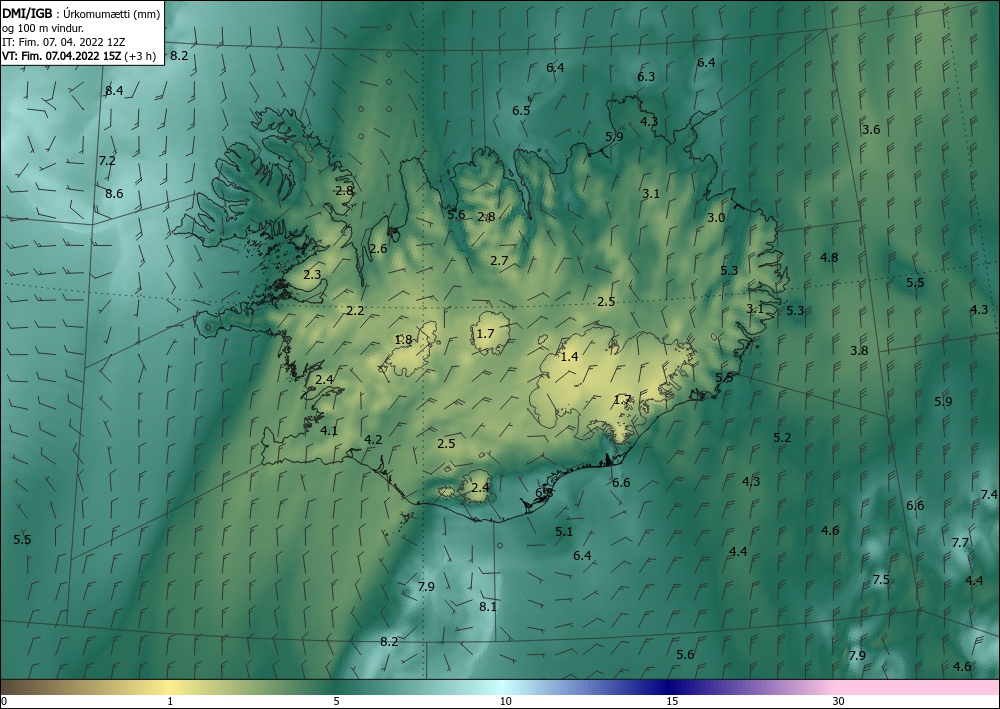Click the '7.7' value on the map
Screen dimensions: 1000x709
(960, 543)
